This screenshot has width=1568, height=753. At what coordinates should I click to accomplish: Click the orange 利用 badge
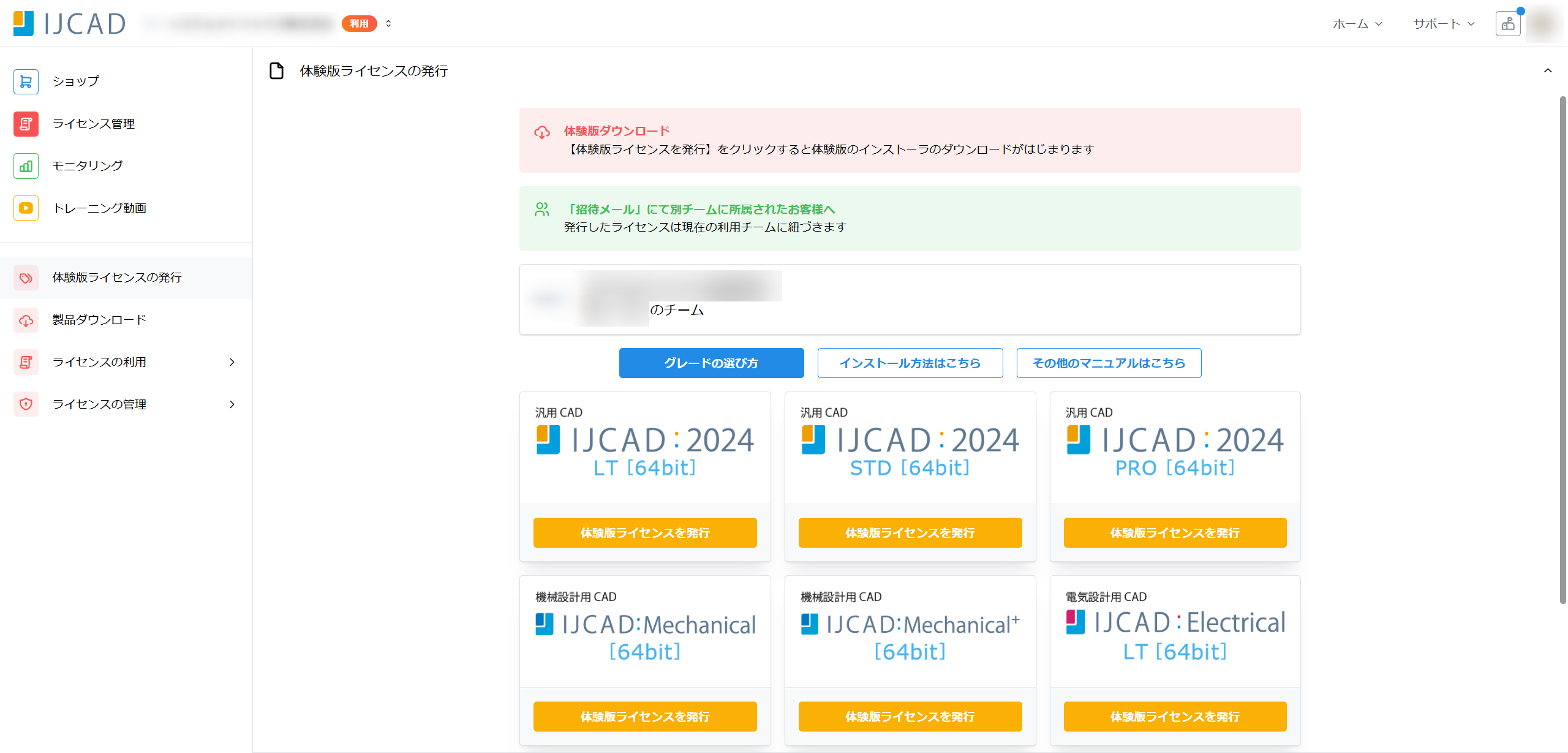click(x=359, y=23)
